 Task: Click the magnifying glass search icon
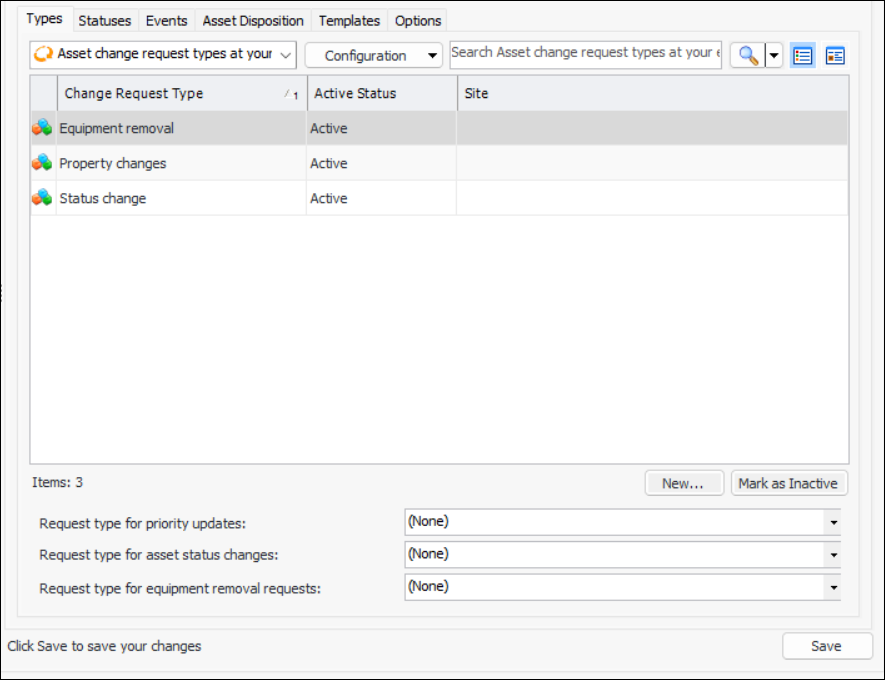tap(748, 56)
